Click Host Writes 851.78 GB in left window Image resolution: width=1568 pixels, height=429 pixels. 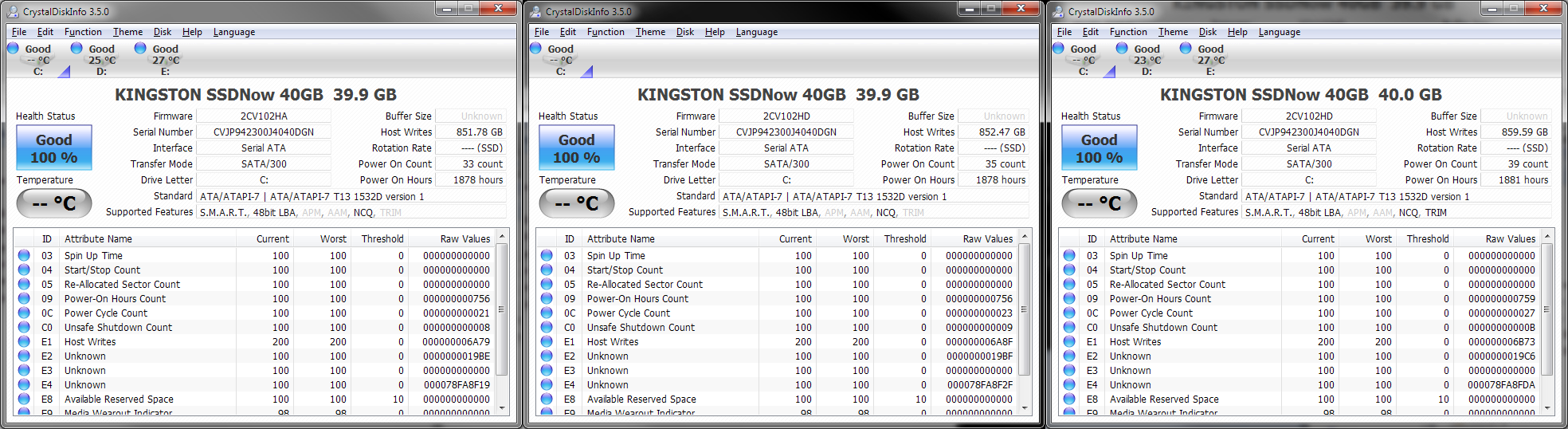[471, 132]
